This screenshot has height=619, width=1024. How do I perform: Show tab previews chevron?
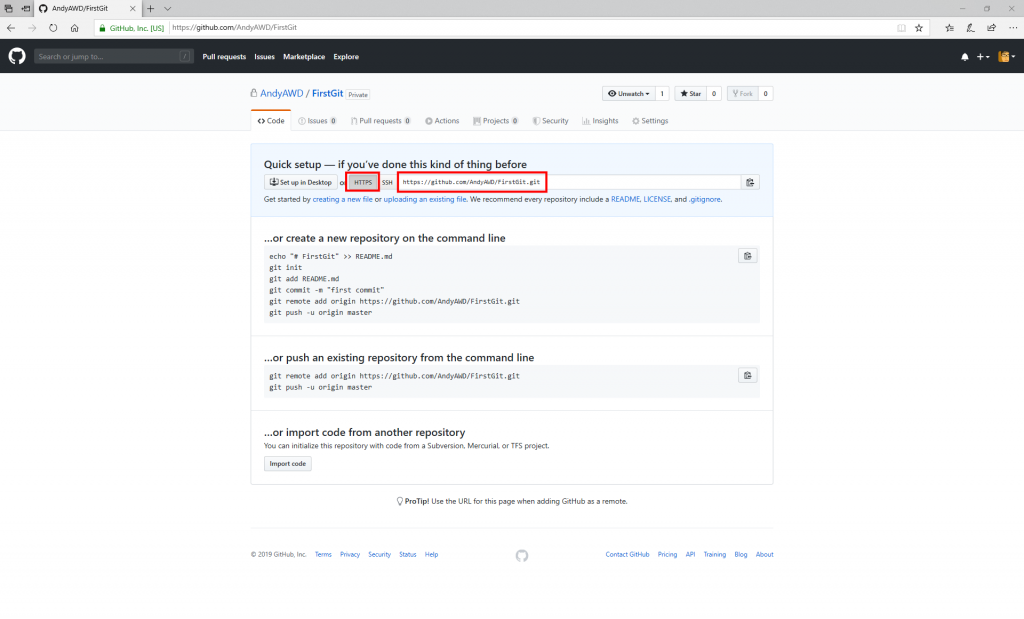[167, 8]
